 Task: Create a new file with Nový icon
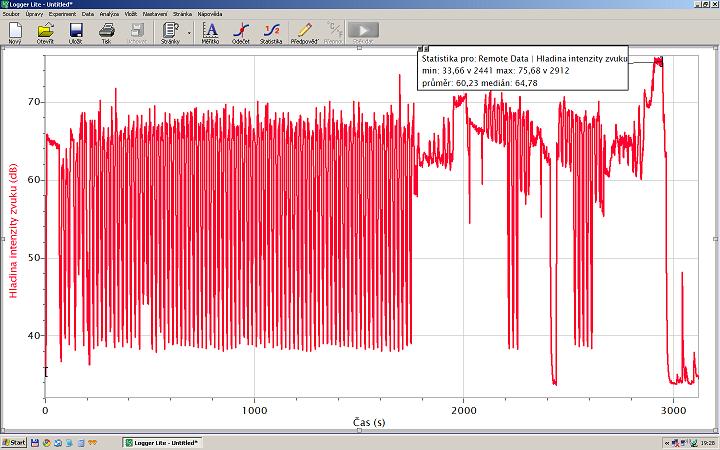(x=15, y=32)
